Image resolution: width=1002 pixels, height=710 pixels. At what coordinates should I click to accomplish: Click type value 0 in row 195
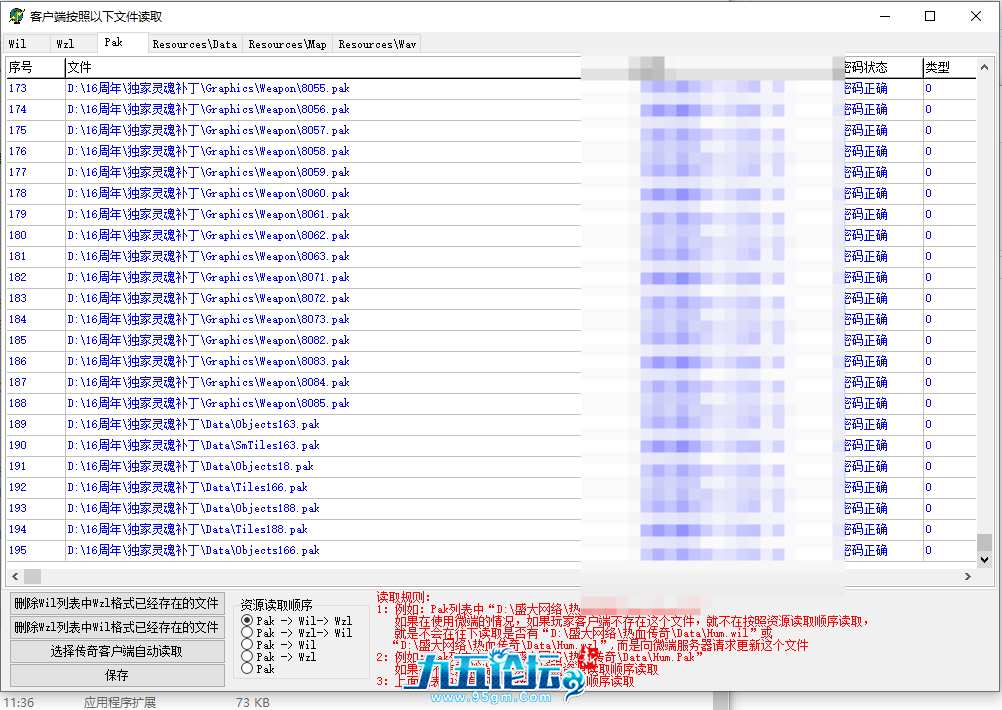point(929,550)
